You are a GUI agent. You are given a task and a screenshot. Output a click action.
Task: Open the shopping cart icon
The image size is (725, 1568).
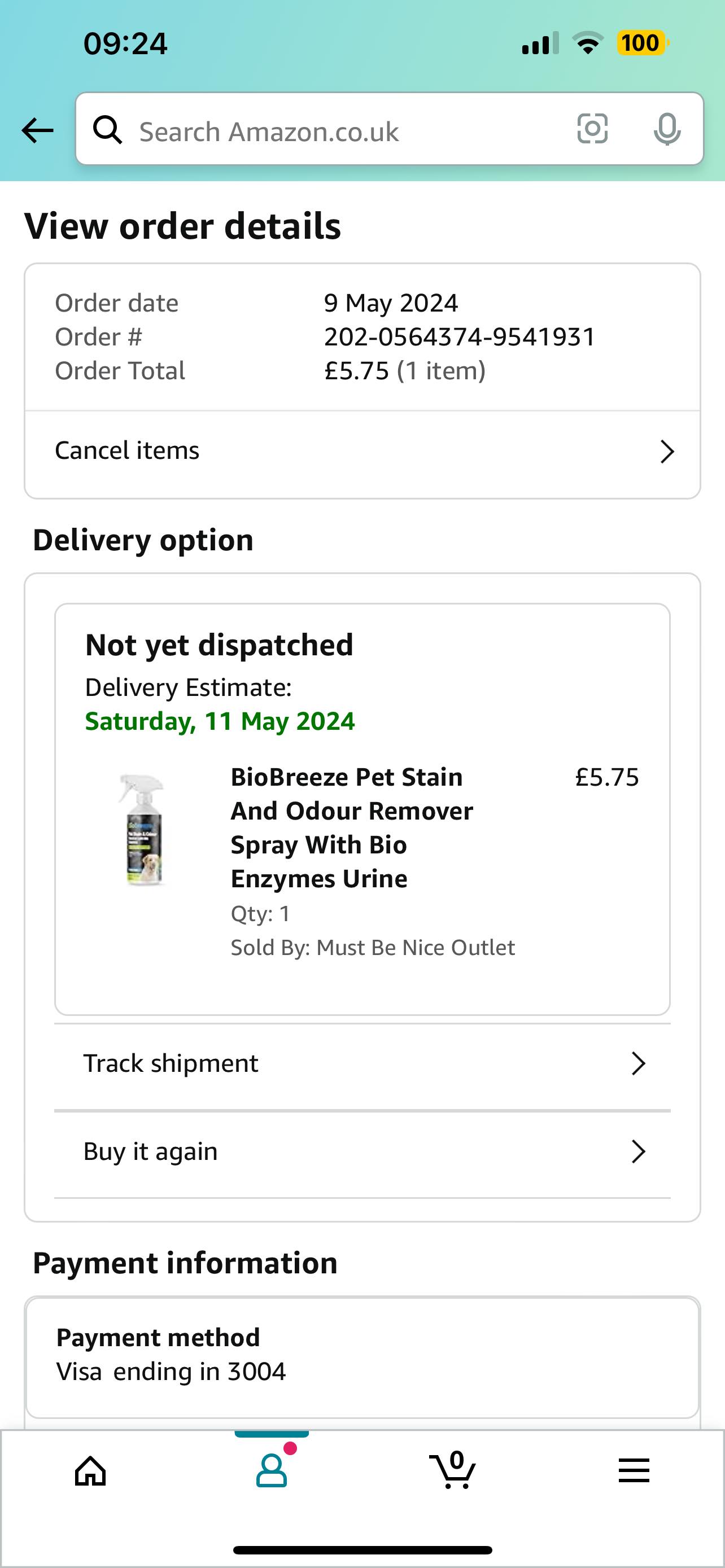[453, 1469]
